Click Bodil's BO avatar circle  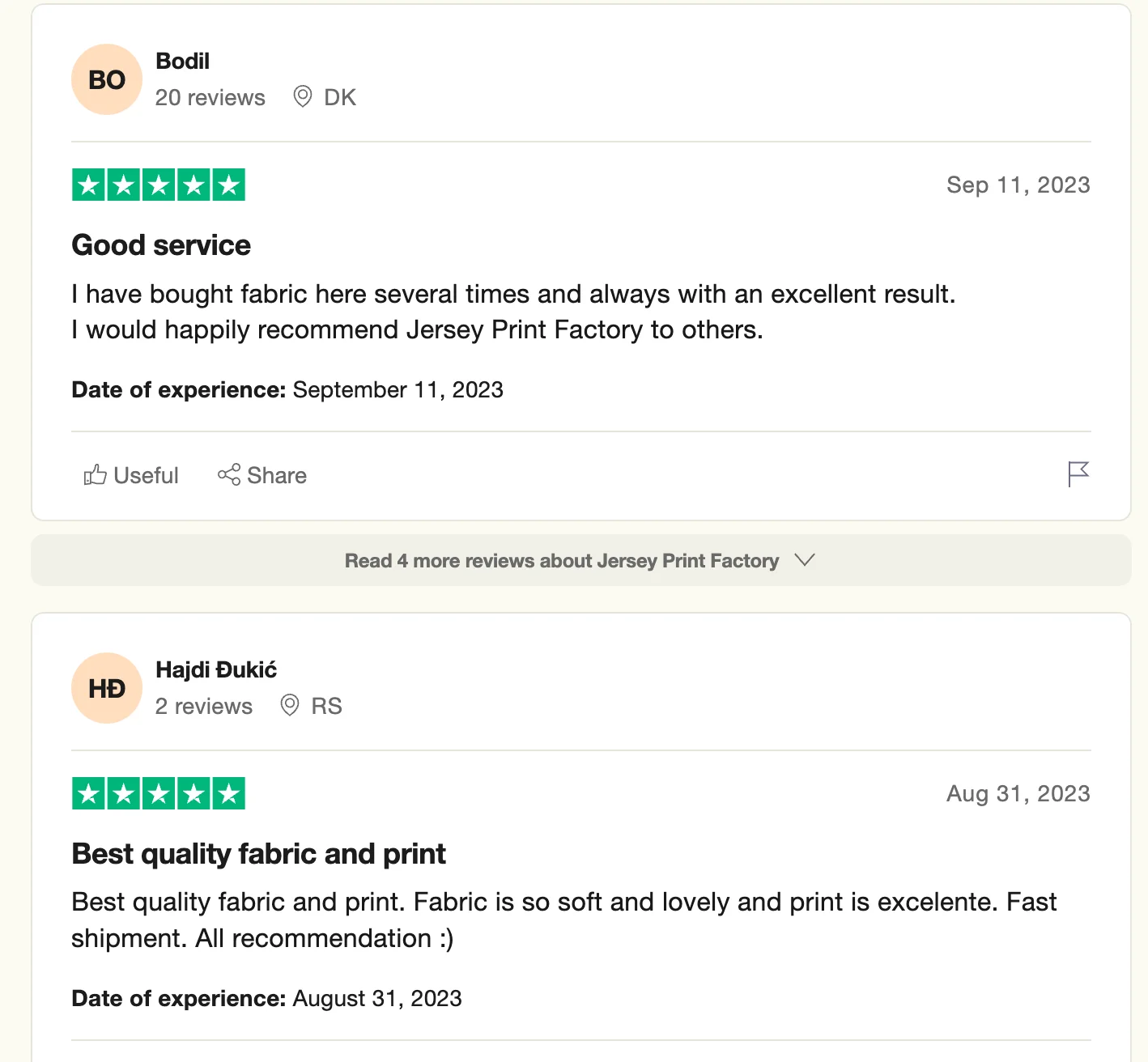coord(107,79)
